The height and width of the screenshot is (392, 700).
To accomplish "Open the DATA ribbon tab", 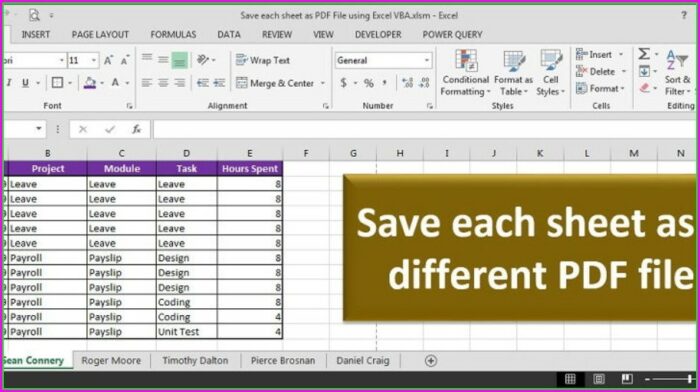I will tap(229, 34).
